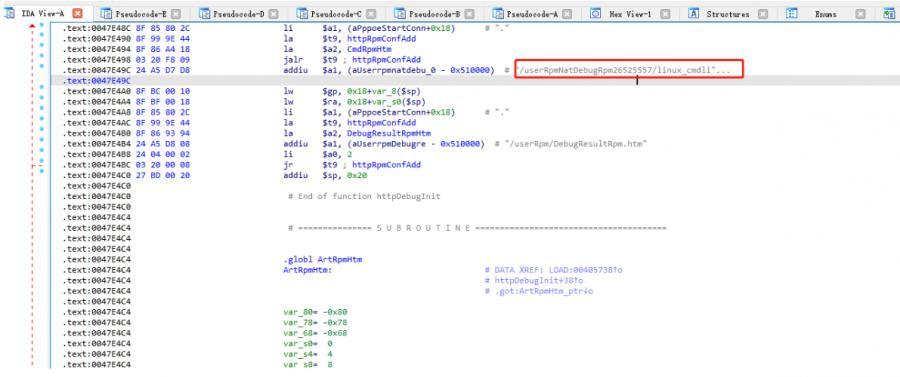This screenshot has height=377, width=900.
Task: Open the Pseudocode-D tab
Action: pyautogui.click(x=238, y=13)
